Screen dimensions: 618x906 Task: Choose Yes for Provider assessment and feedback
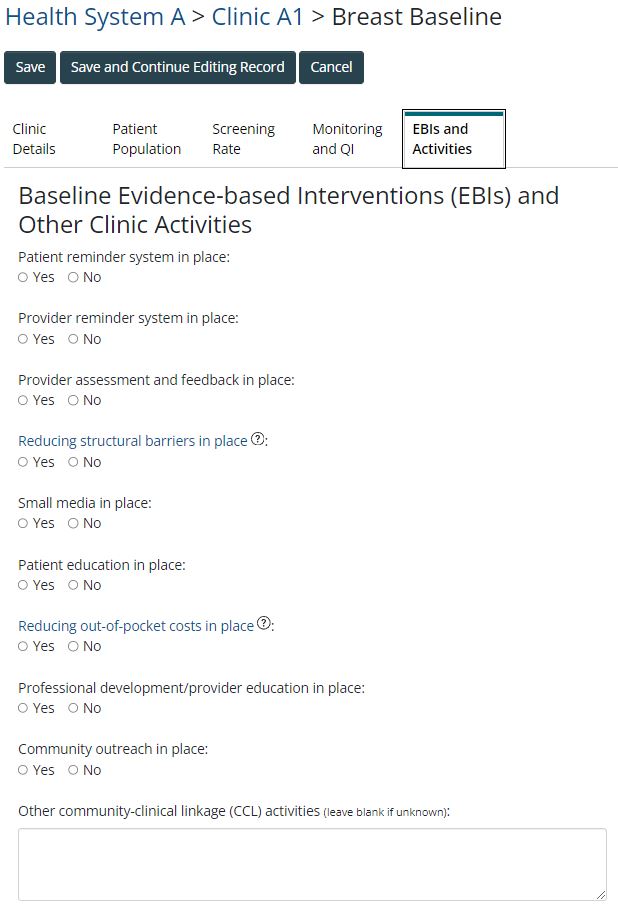(x=24, y=401)
